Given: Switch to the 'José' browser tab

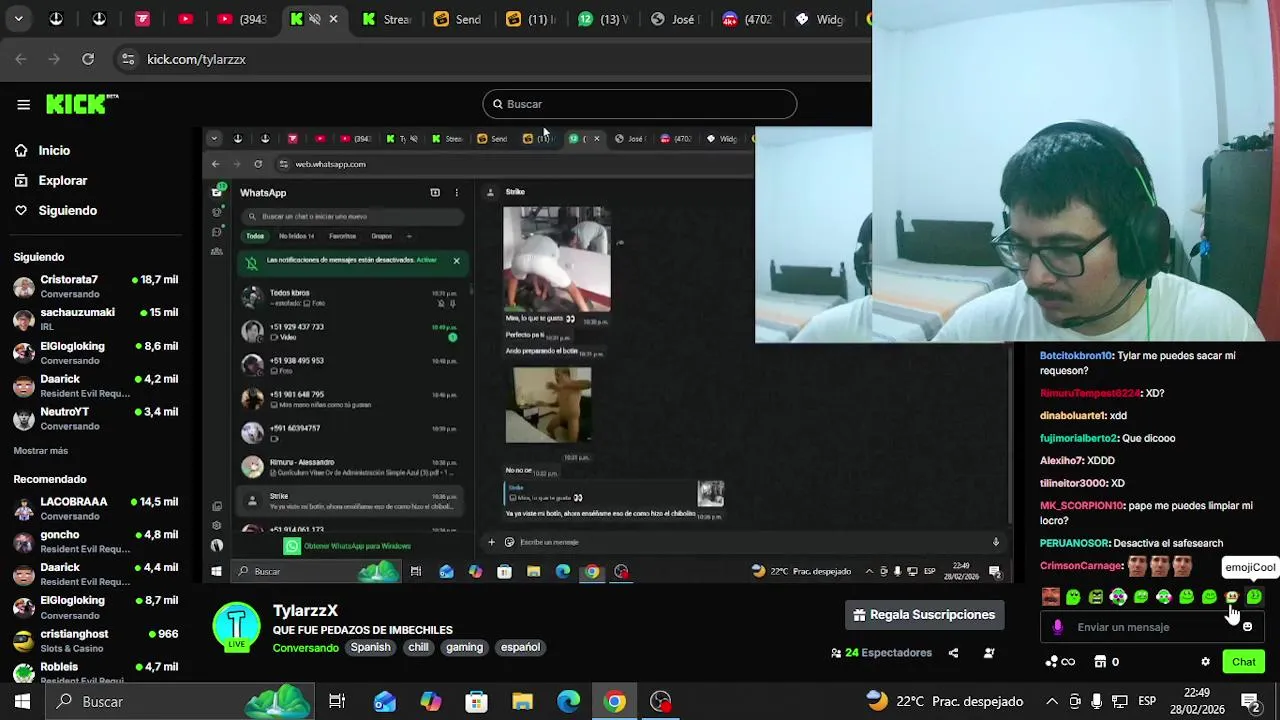Looking at the screenshot, I should pyautogui.click(x=674, y=19).
